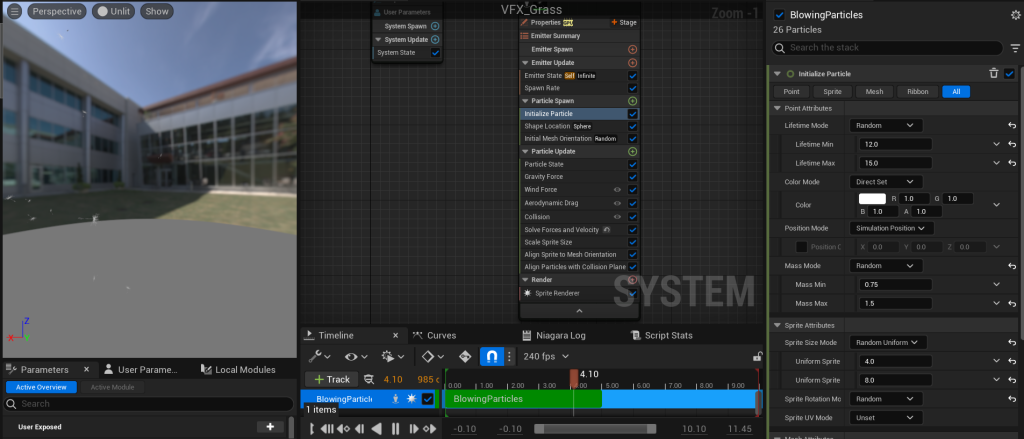Disable the Gravity Force module checkbox
1024x439 pixels.
point(632,177)
